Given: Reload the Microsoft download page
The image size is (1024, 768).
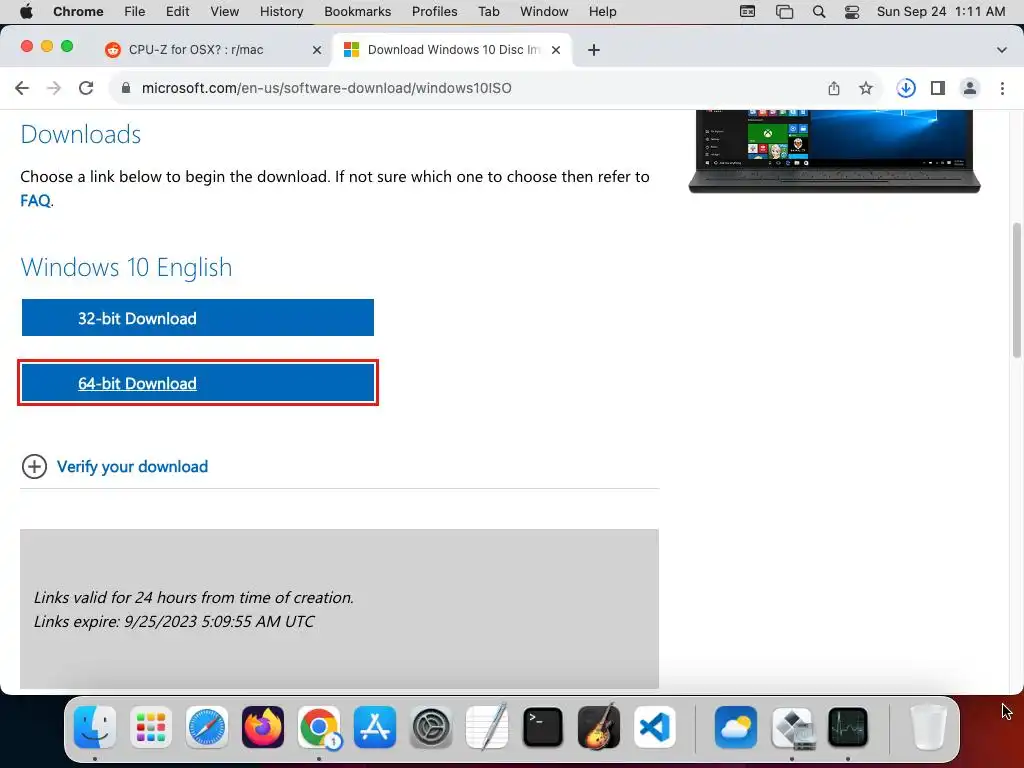Looking at the screenshot, I should coord(86,88).
